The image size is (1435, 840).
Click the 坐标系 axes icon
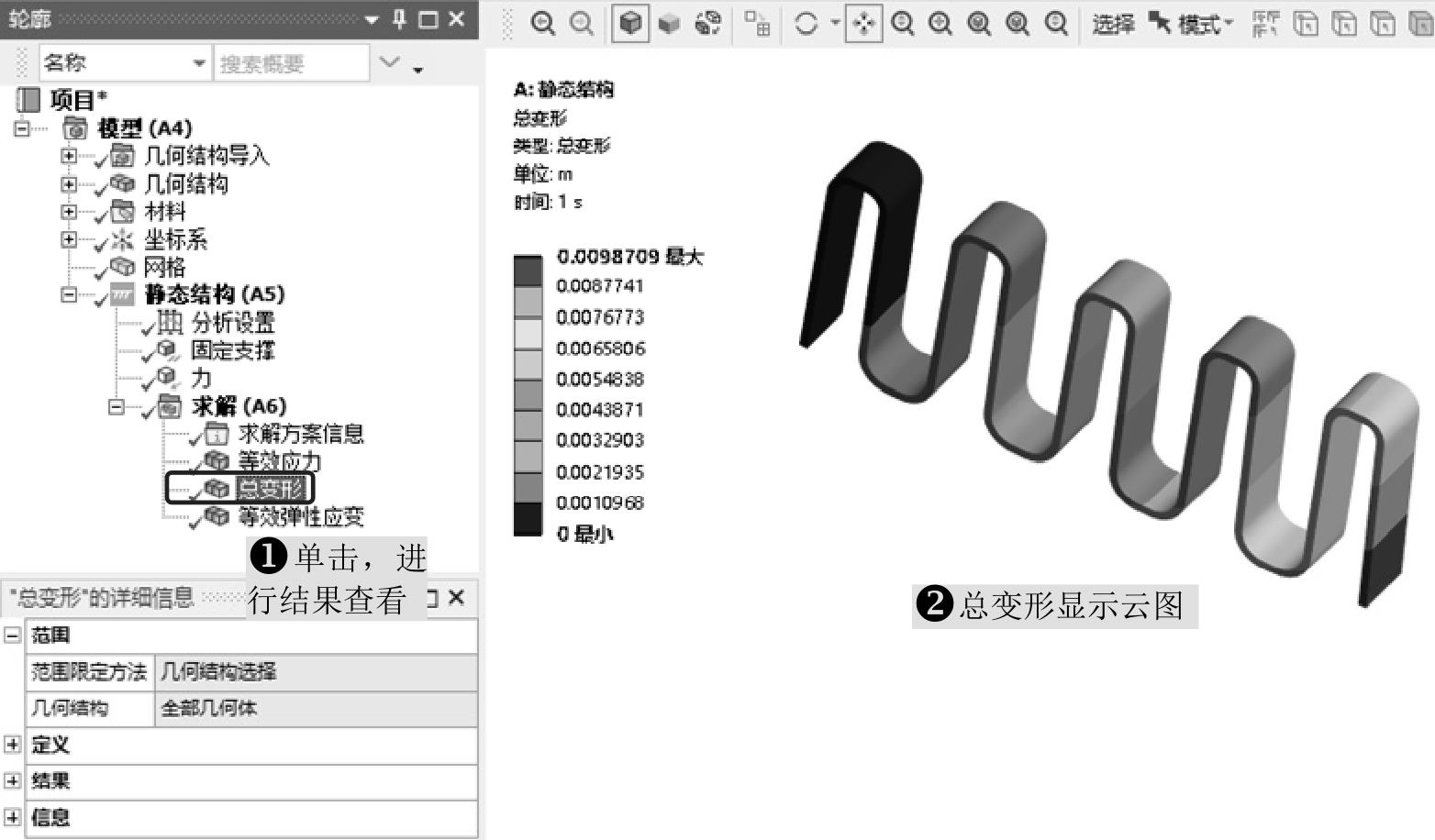click(122, 239)
